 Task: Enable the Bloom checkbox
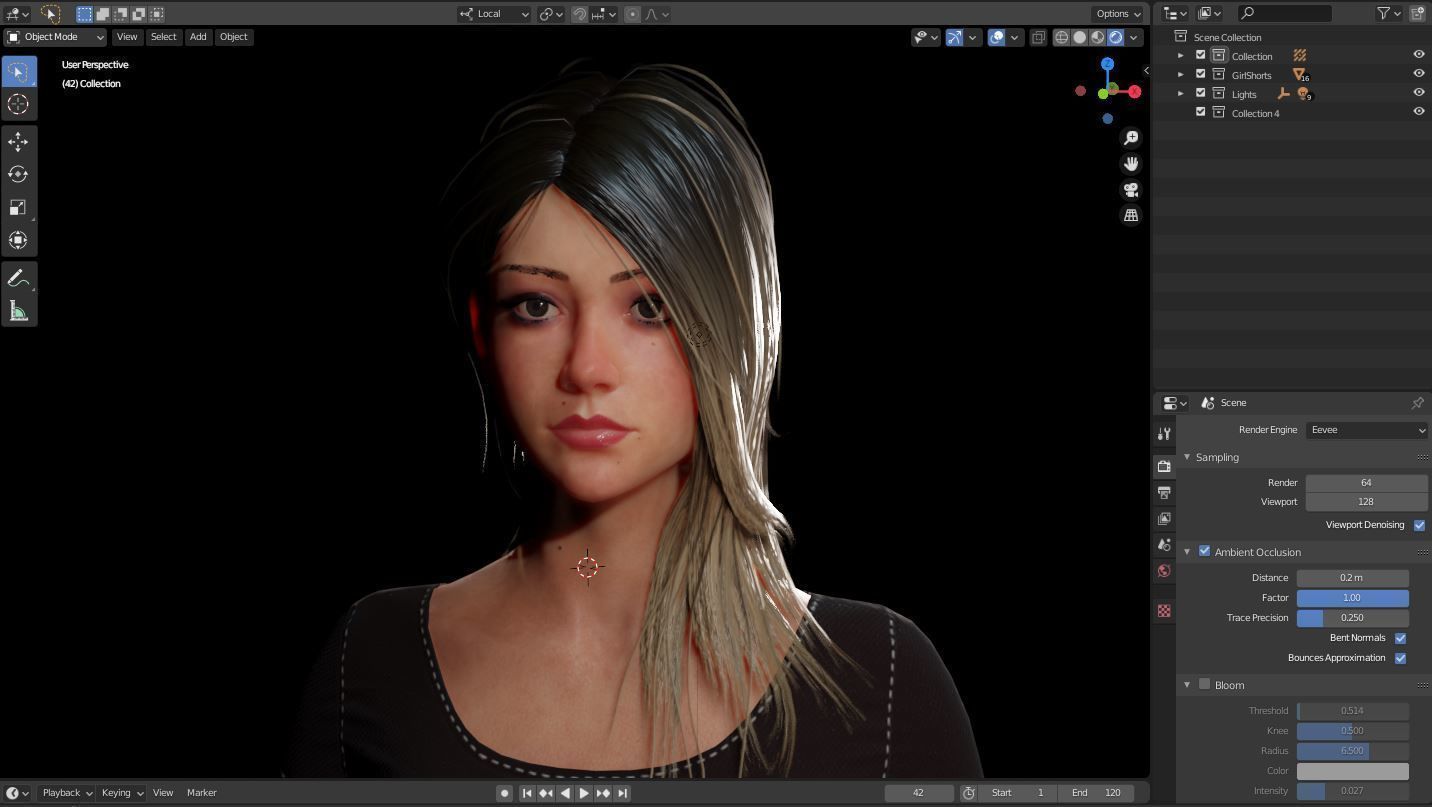[1204, 685]
